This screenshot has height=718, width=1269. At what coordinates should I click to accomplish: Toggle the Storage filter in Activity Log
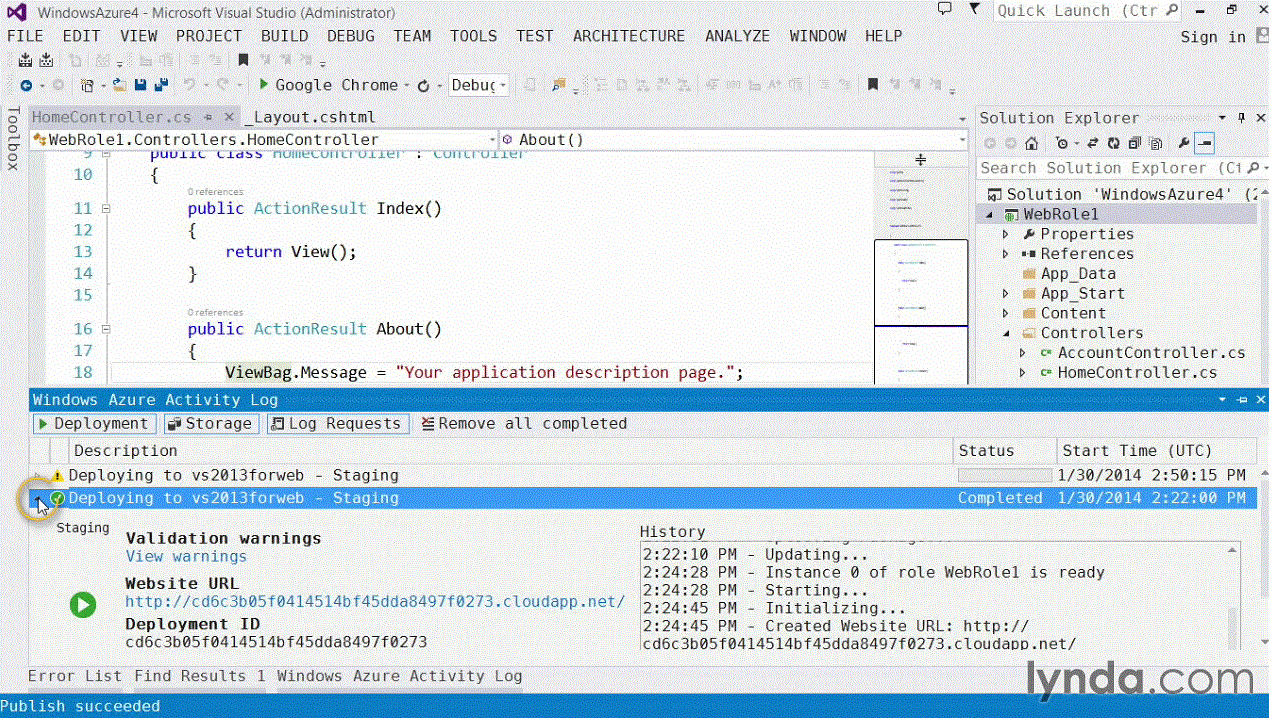(x=211, y=424)
